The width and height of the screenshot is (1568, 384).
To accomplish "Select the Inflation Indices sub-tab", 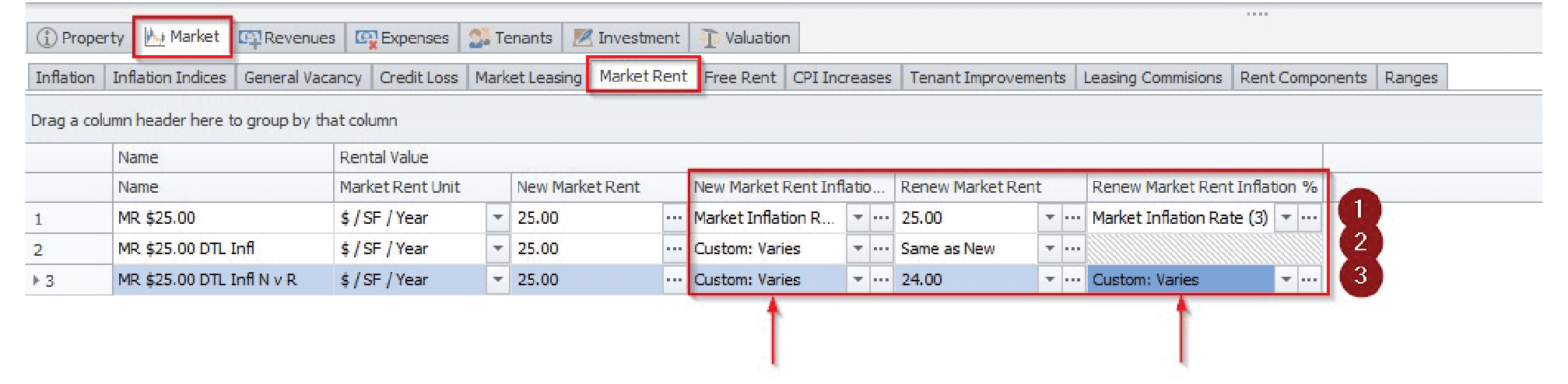I will 169,77.
